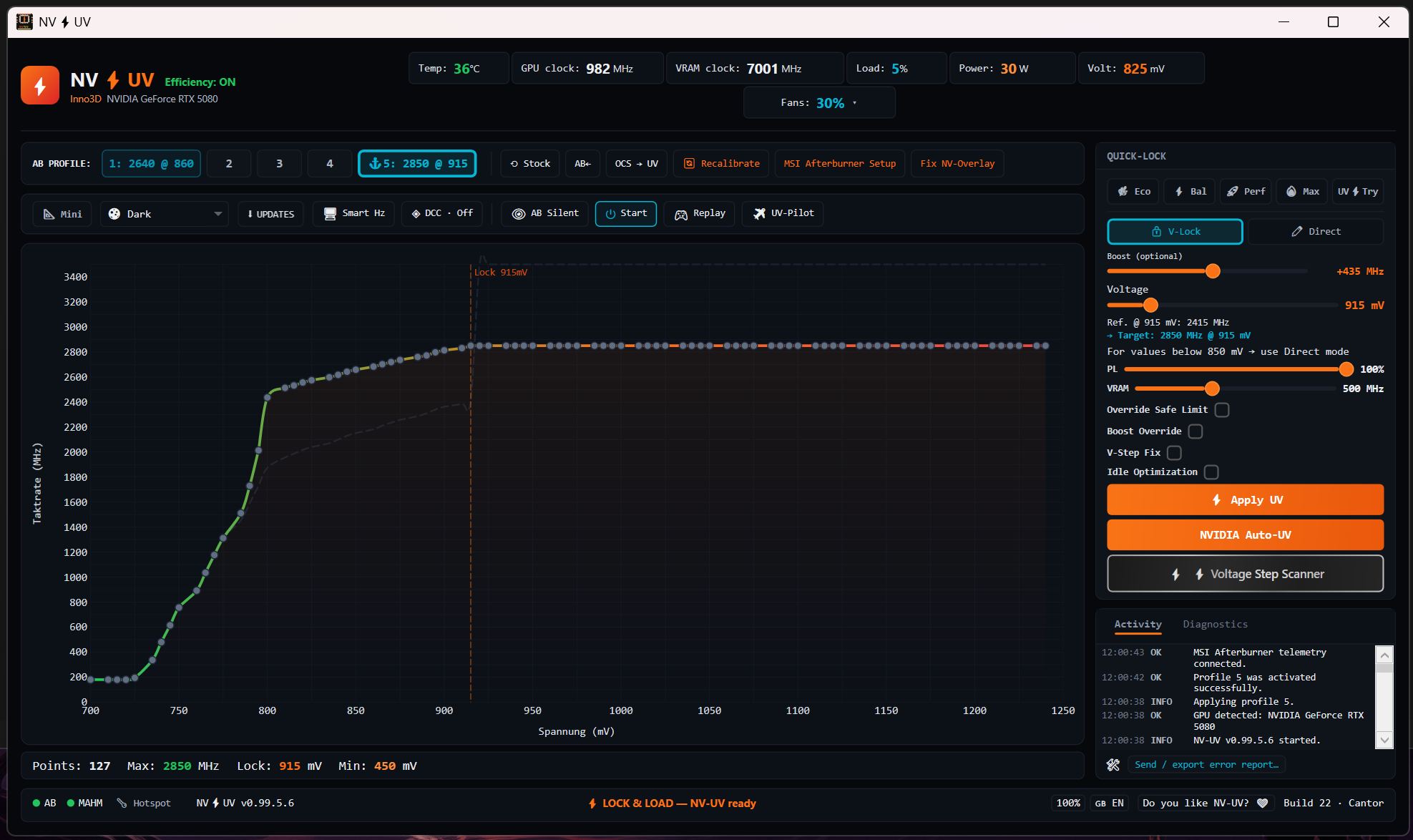Click the OCS → UV convert button
This screenshot has height=840, width=1413.
[x=637, y=164]
